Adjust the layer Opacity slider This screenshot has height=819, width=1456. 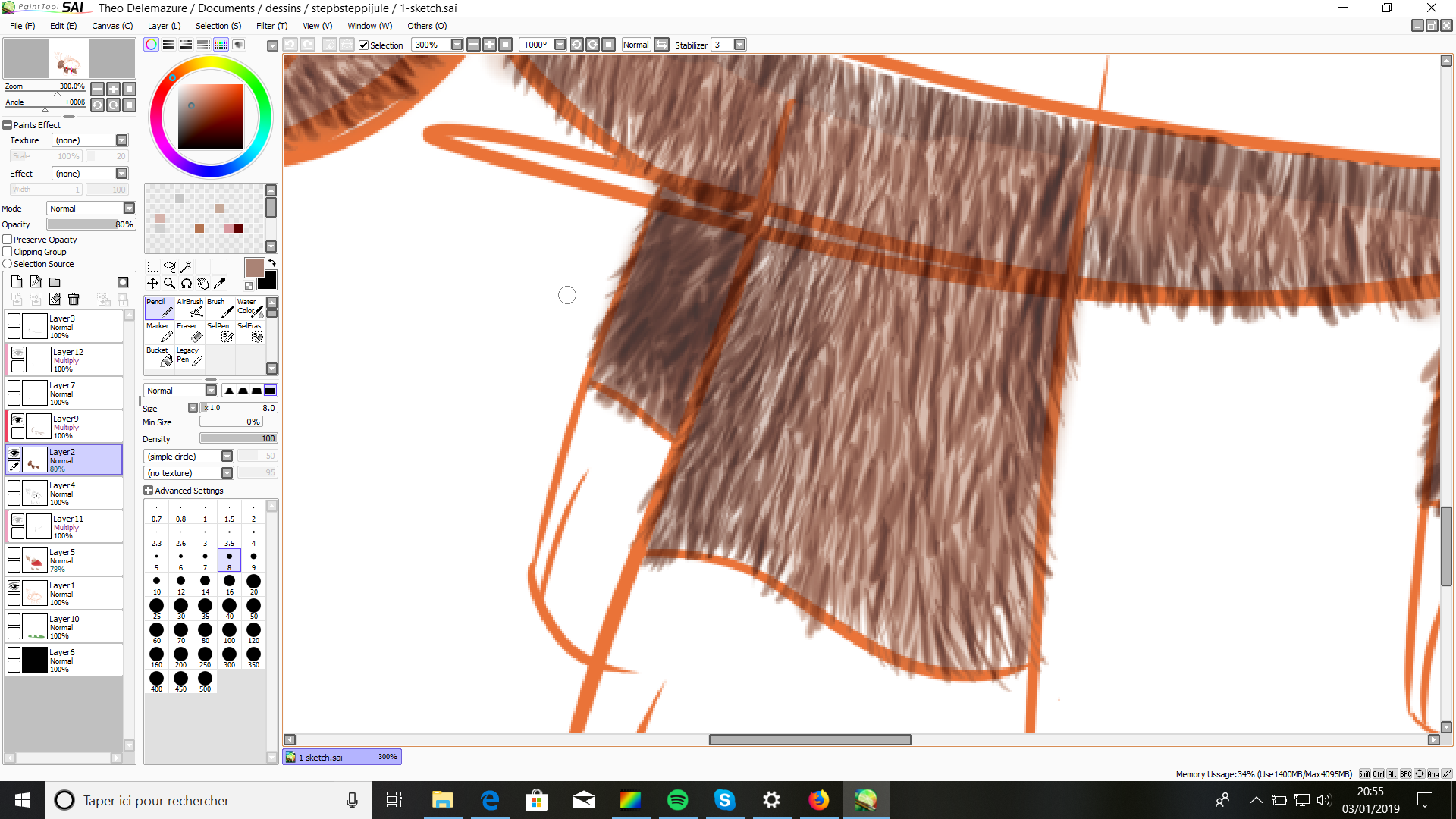(90, 224)
